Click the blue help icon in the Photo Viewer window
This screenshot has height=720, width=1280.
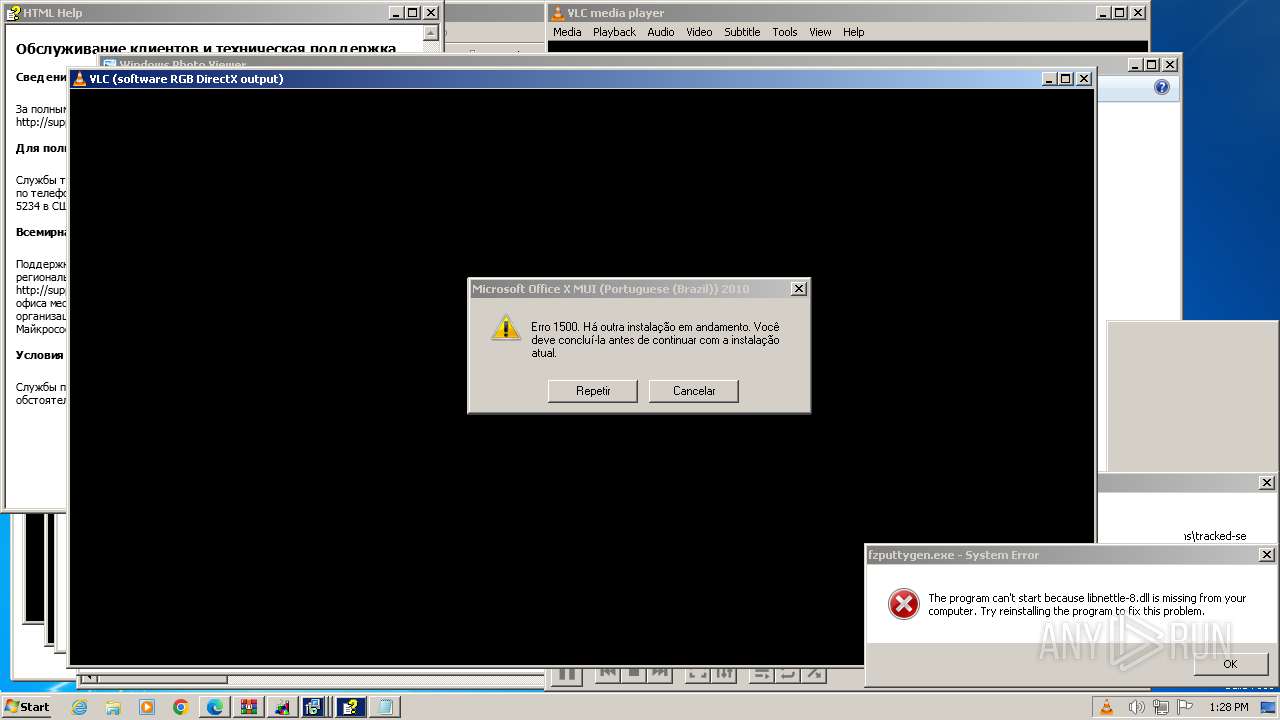point(1161,88)
